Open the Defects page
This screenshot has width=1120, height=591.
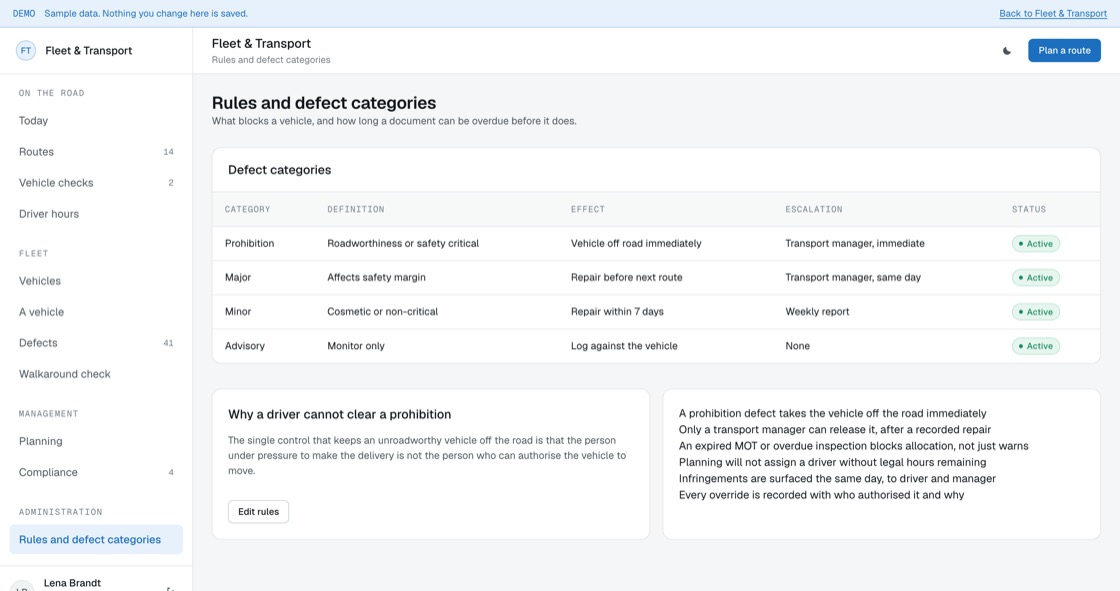(x=96, y=343)
